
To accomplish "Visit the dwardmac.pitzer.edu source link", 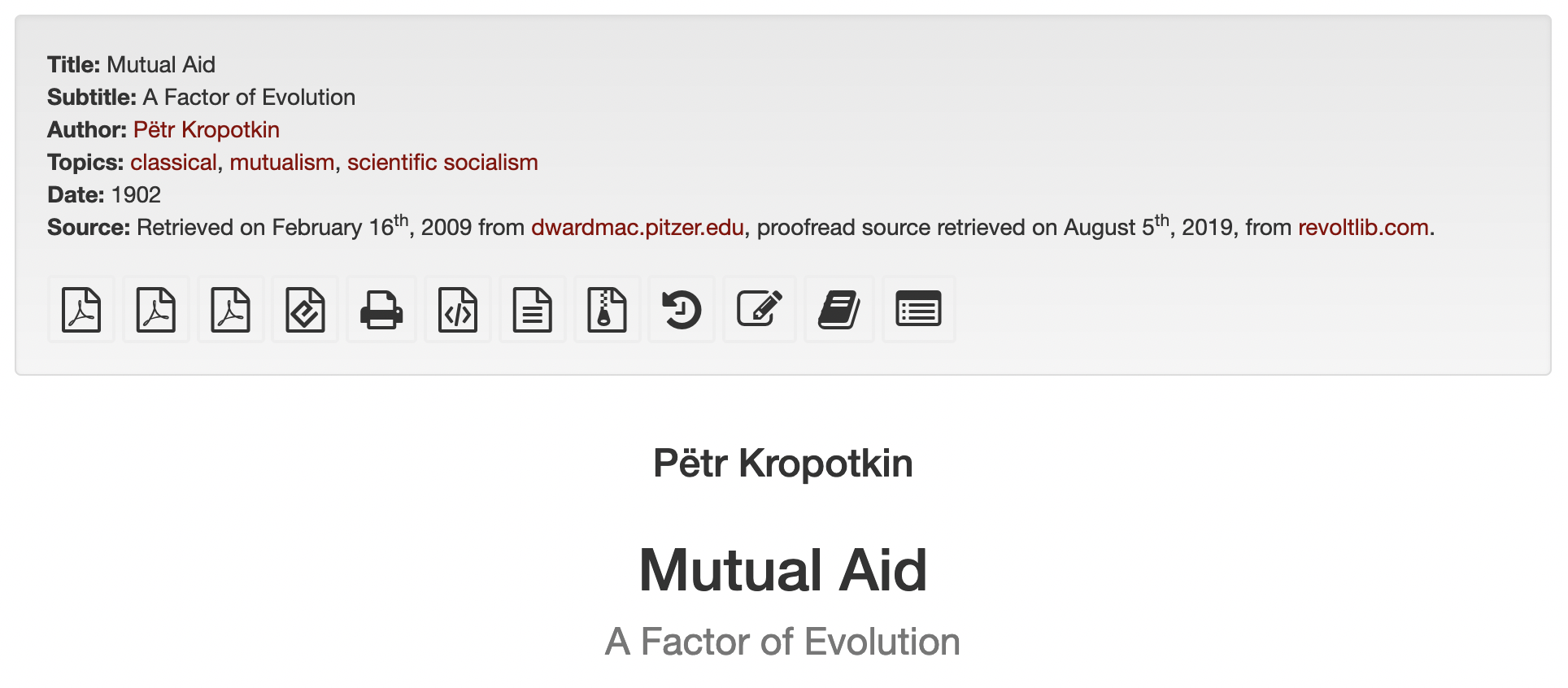I will click(638, 228).
